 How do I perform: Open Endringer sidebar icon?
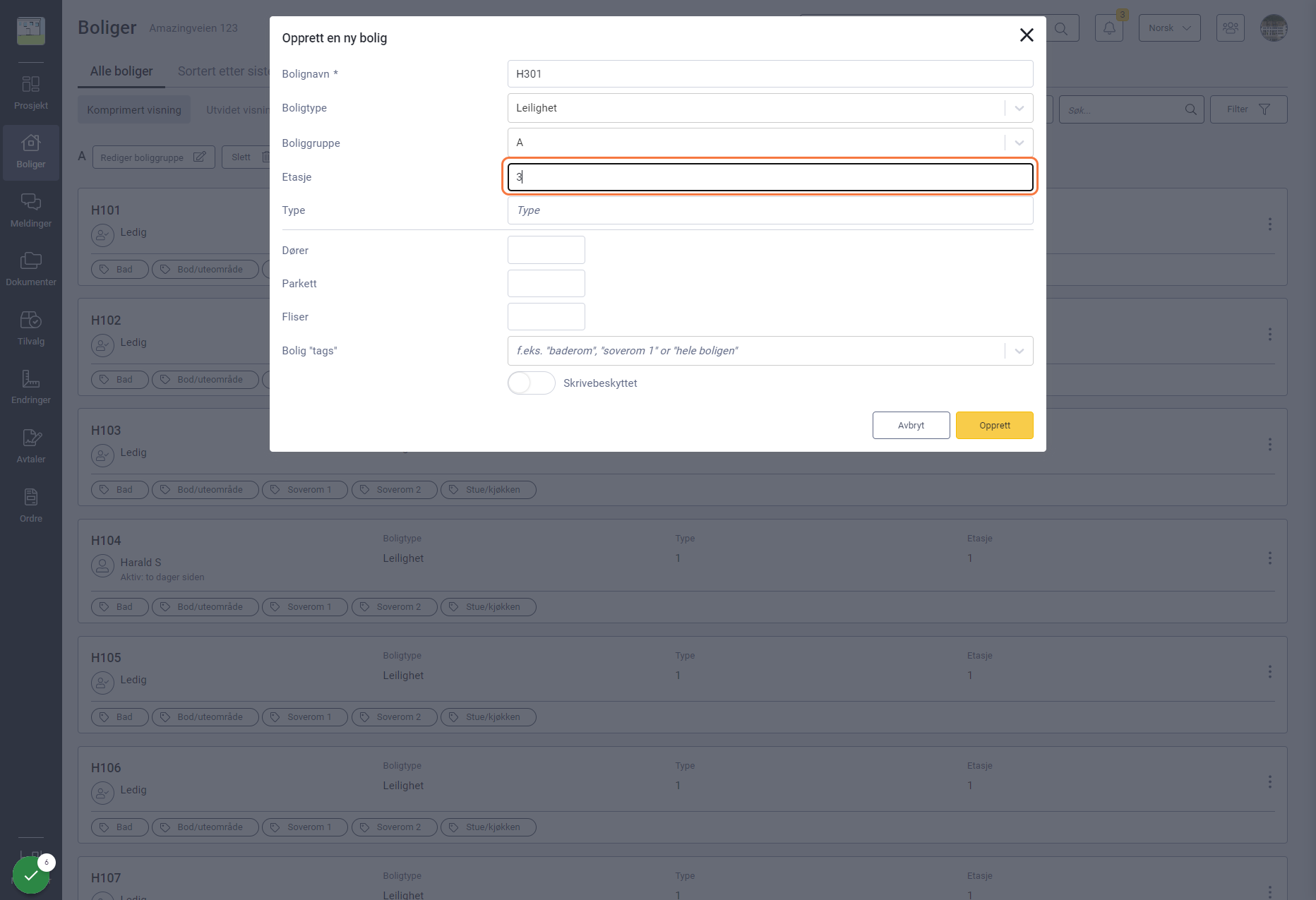(31, 387)
